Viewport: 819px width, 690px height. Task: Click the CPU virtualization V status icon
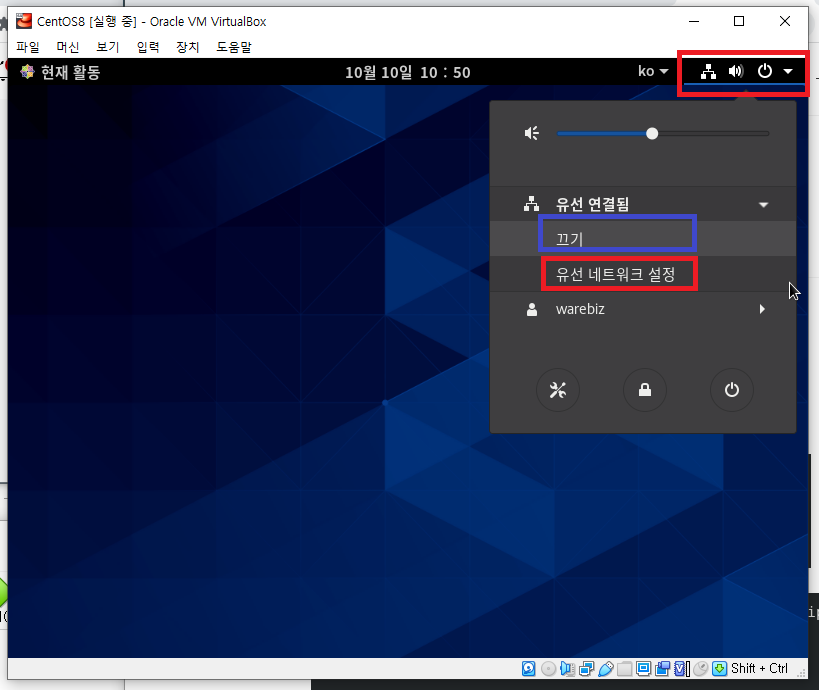[682, 669]
